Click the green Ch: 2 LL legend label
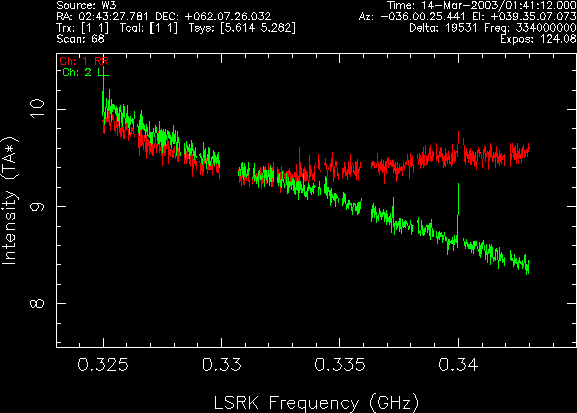The height and width of the screenshot is (413, 577). click(85, 73)
